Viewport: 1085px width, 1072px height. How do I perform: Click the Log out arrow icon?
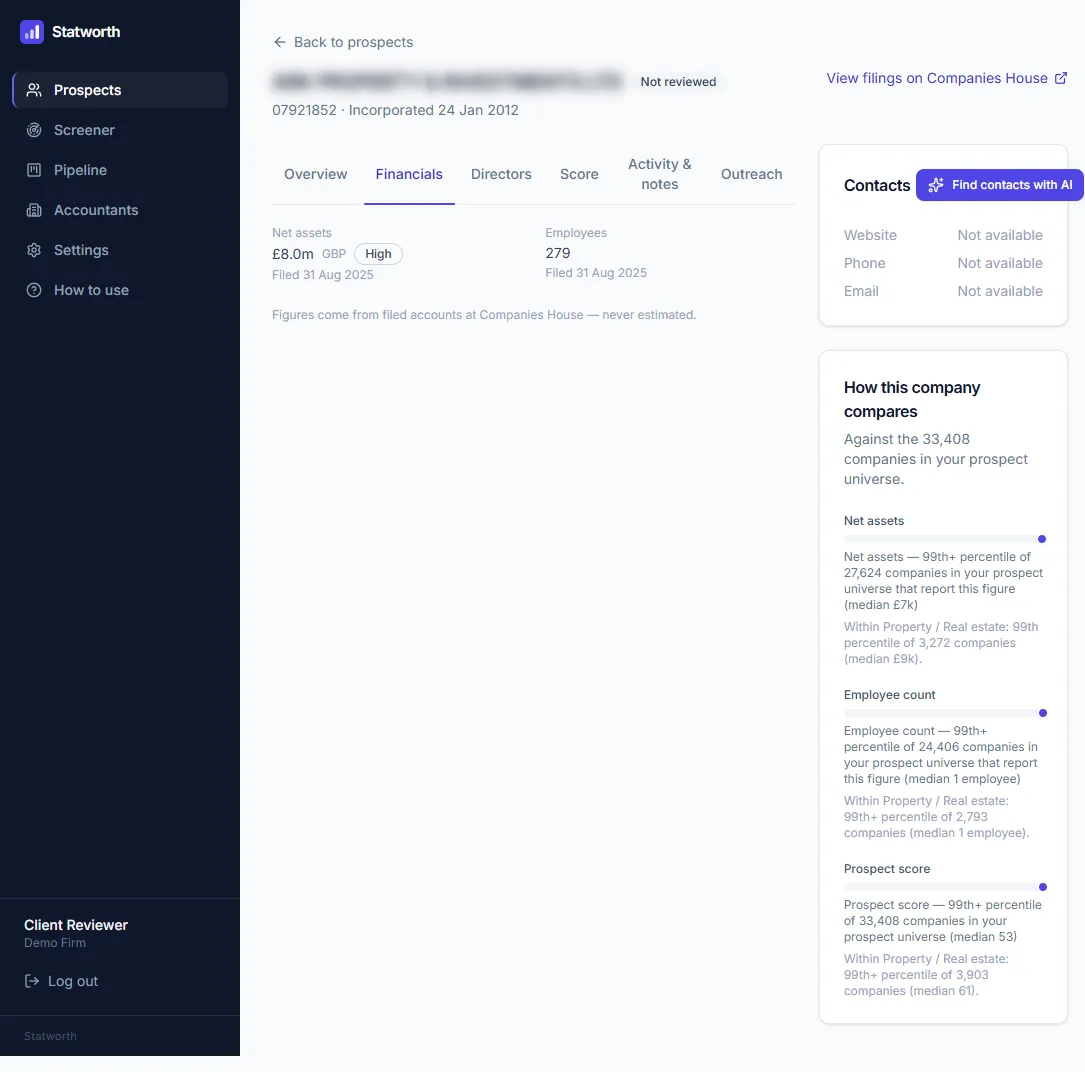tap(32, 981)
